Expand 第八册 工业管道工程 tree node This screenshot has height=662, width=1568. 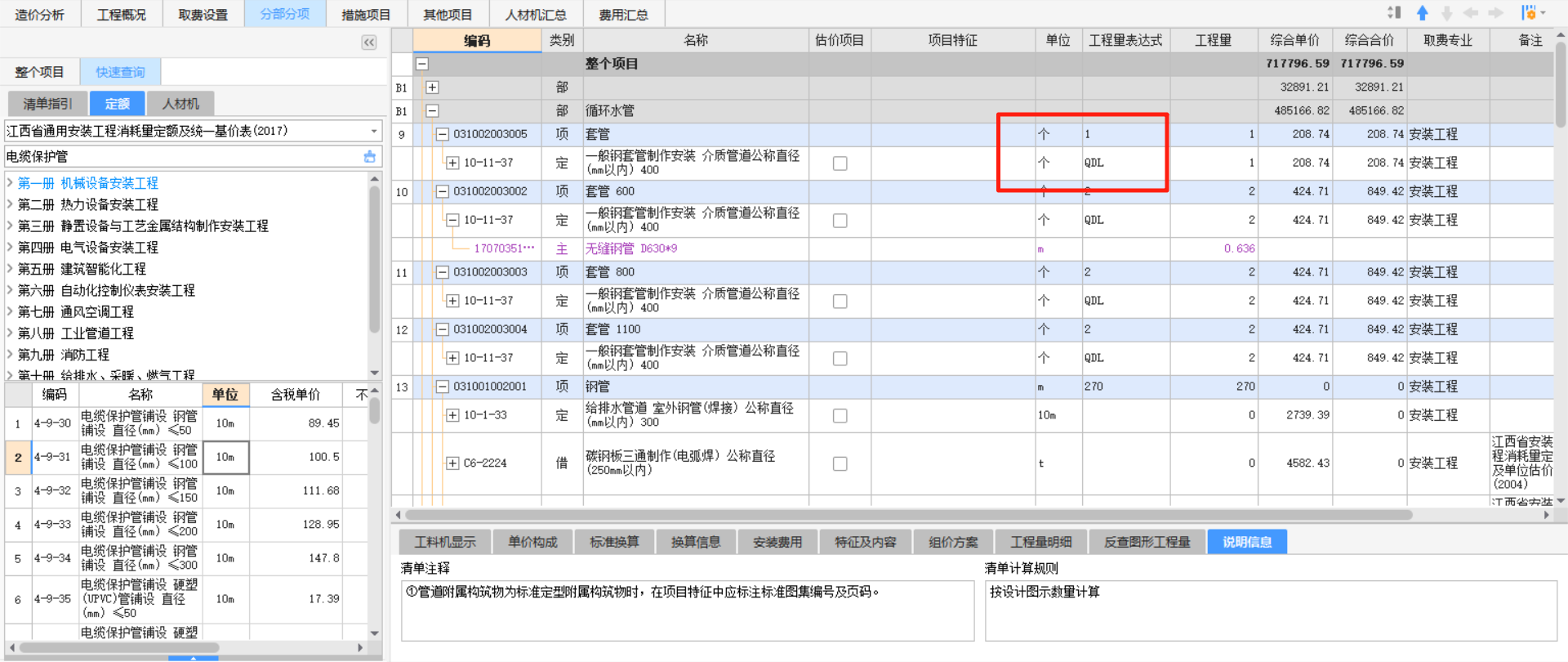coord(10,333)
